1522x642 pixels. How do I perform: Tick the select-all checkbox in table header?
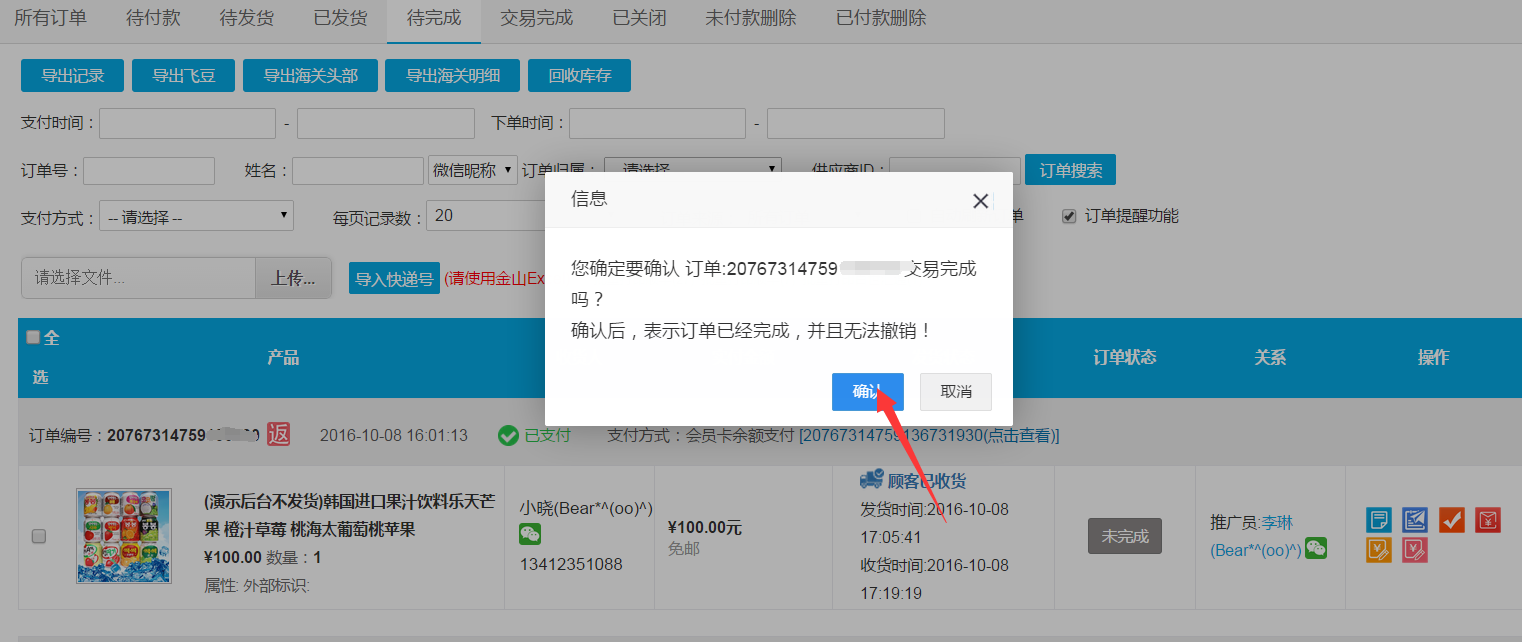pyautogui.click(x=33, y=338)
